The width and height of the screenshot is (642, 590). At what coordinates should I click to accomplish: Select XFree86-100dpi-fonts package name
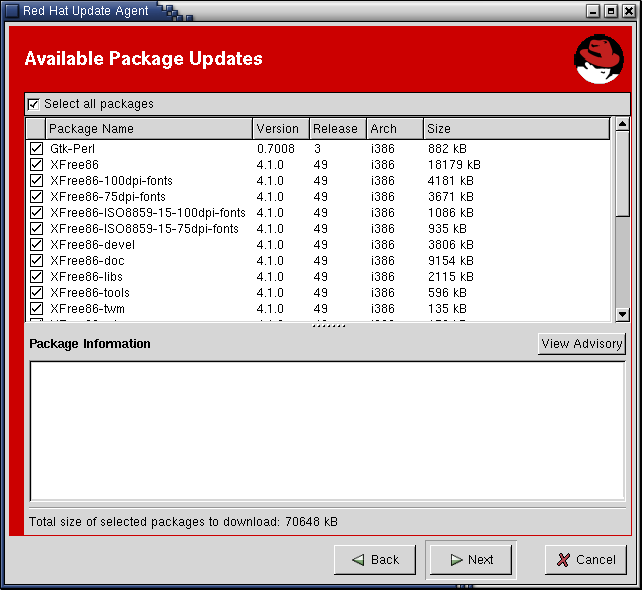[x=111, y=181]
